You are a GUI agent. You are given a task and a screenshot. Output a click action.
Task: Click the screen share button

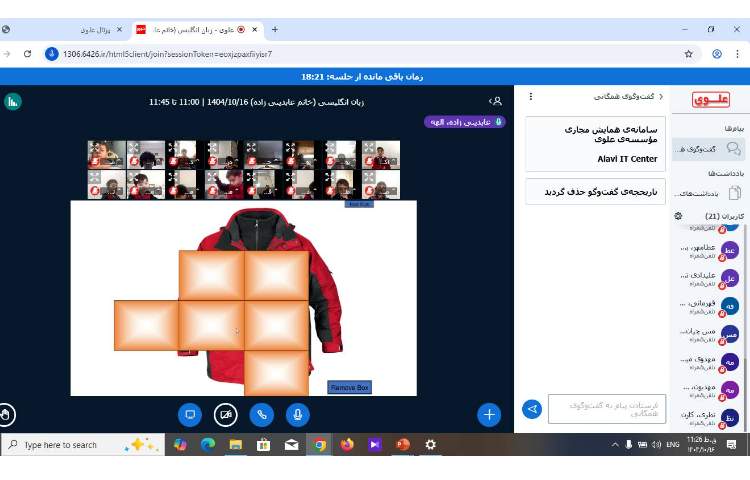190,415
